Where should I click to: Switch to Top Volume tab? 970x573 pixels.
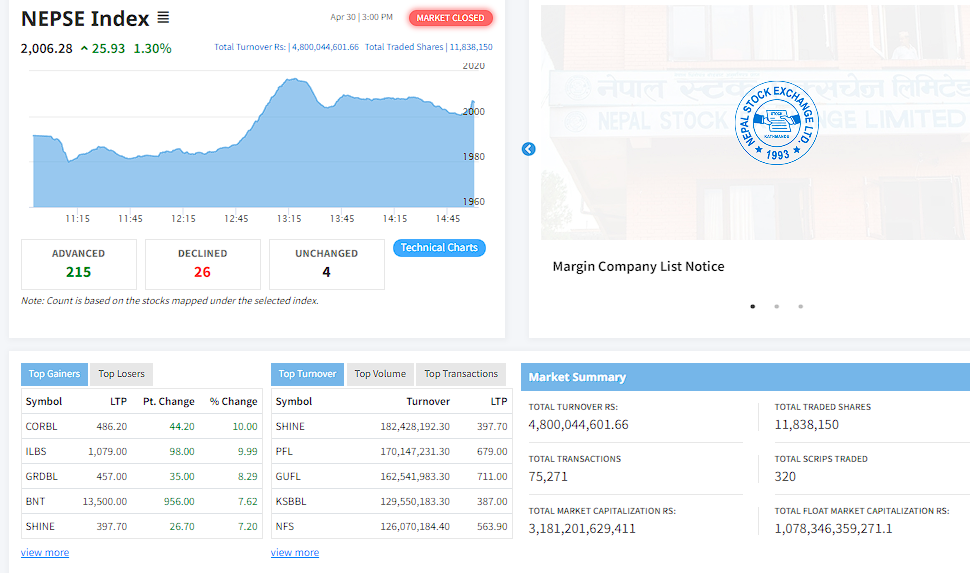click(380, 374)
